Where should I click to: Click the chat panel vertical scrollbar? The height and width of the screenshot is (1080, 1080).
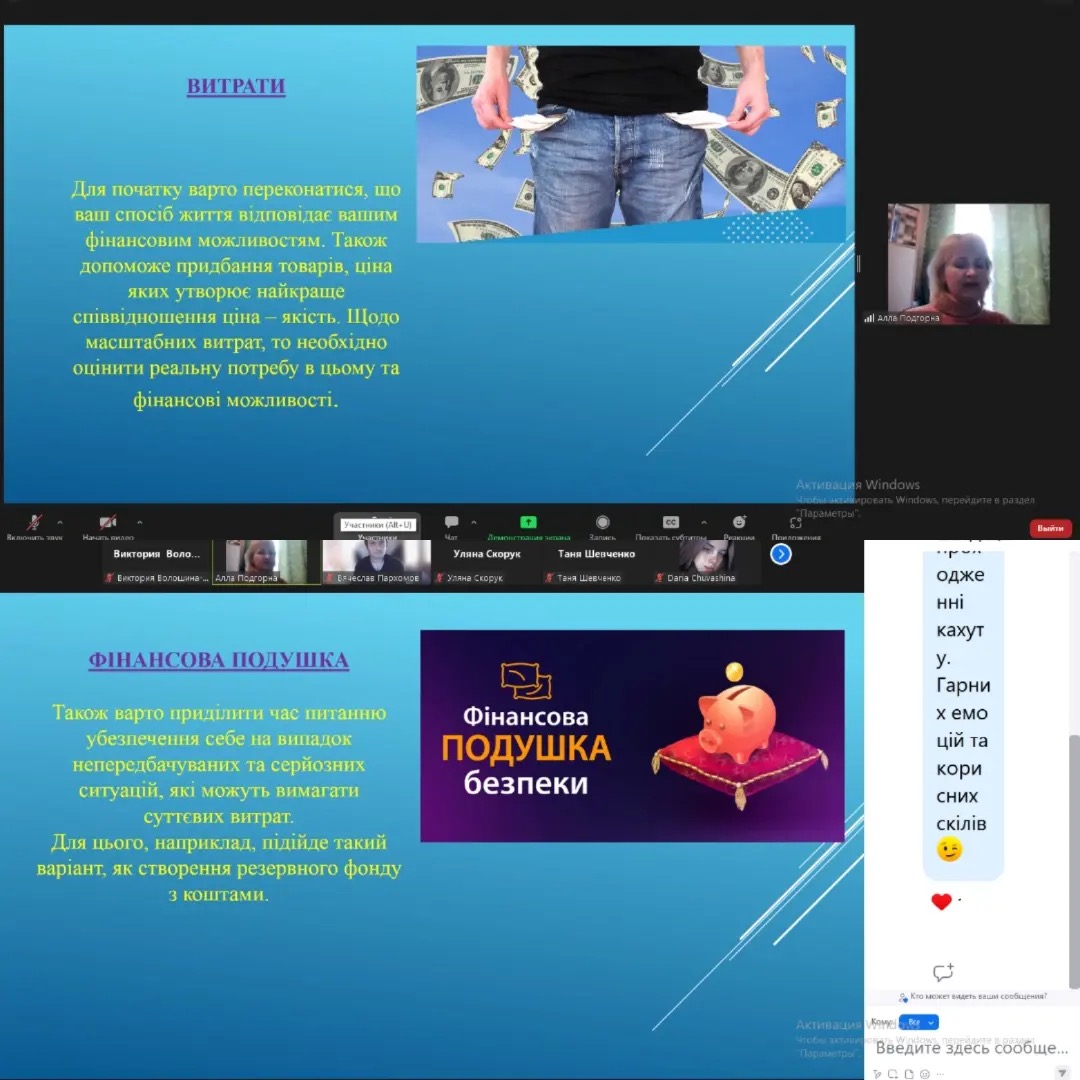1074,860
